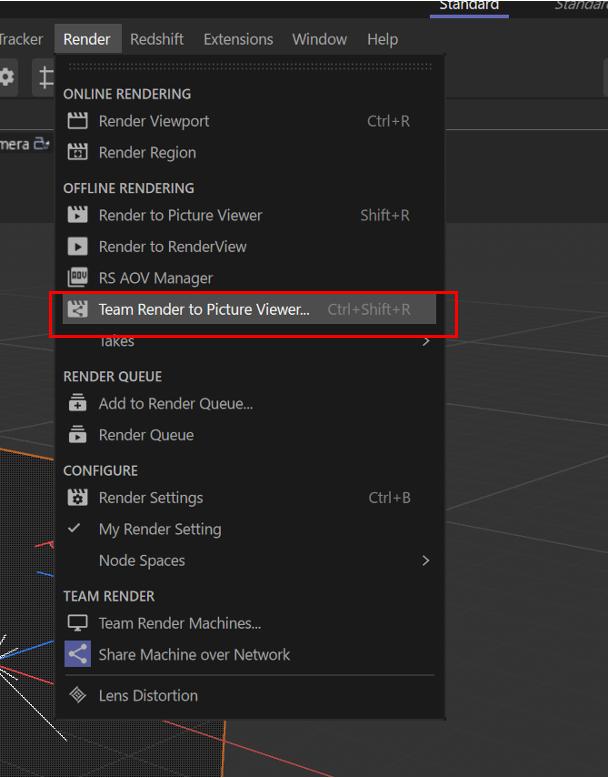Open Team Render Machines entry
The image size is (608, 778).
[249, 623]
